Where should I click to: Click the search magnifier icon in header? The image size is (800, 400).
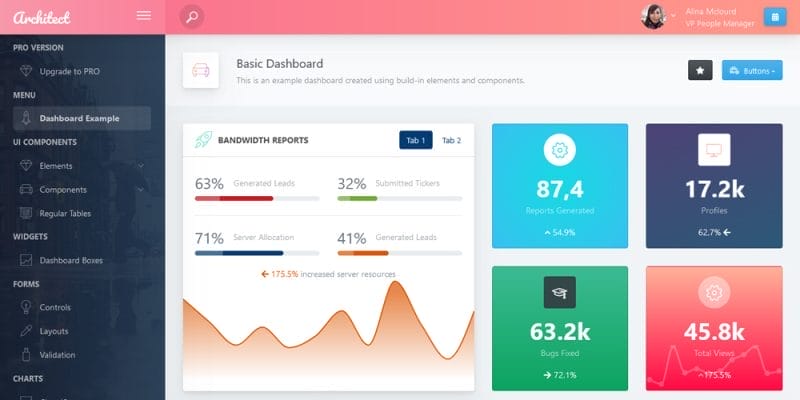coord(192,17)
